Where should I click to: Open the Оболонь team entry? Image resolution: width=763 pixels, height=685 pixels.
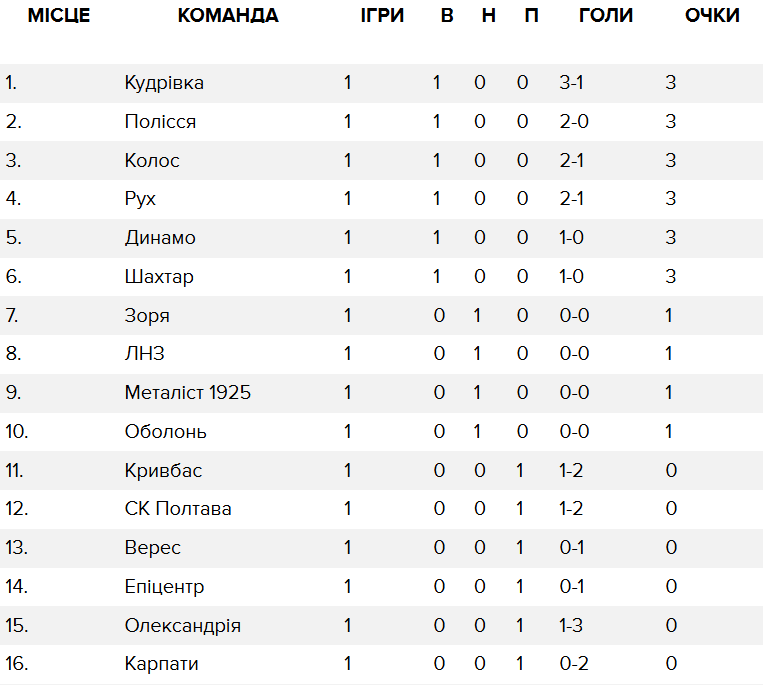click(165, 432)
